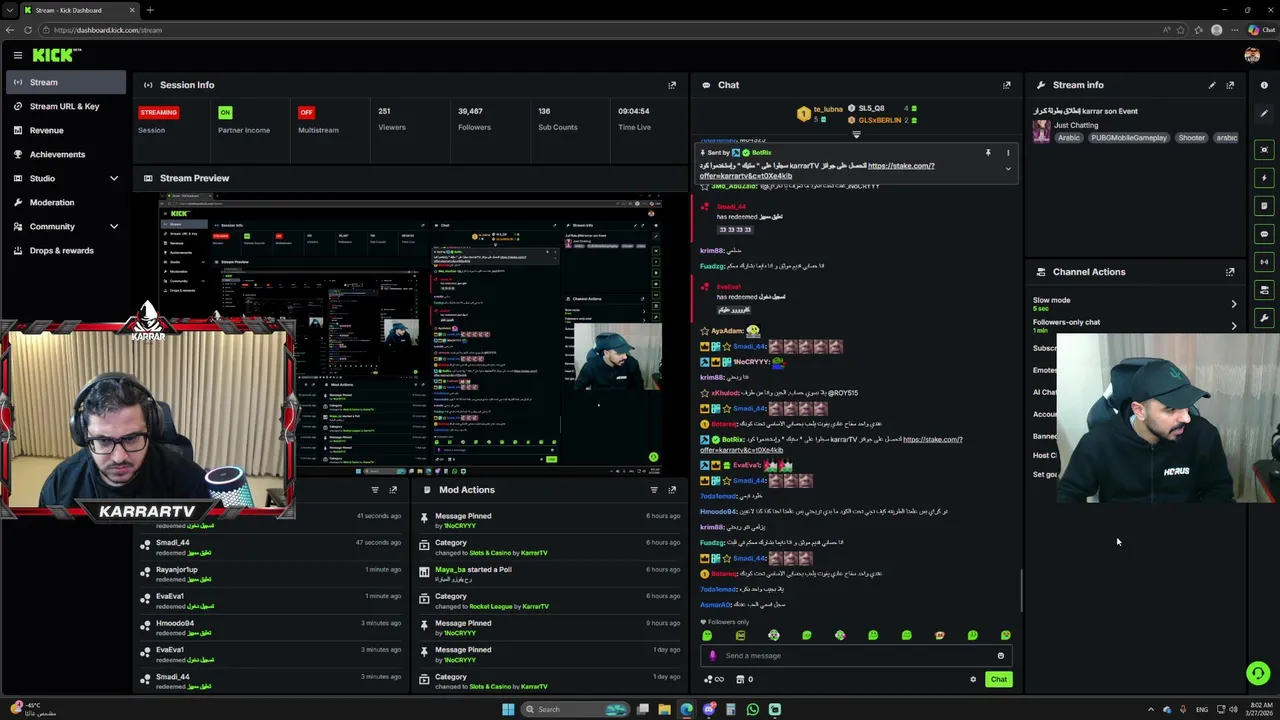Pop out the activity feed panel

393,490
